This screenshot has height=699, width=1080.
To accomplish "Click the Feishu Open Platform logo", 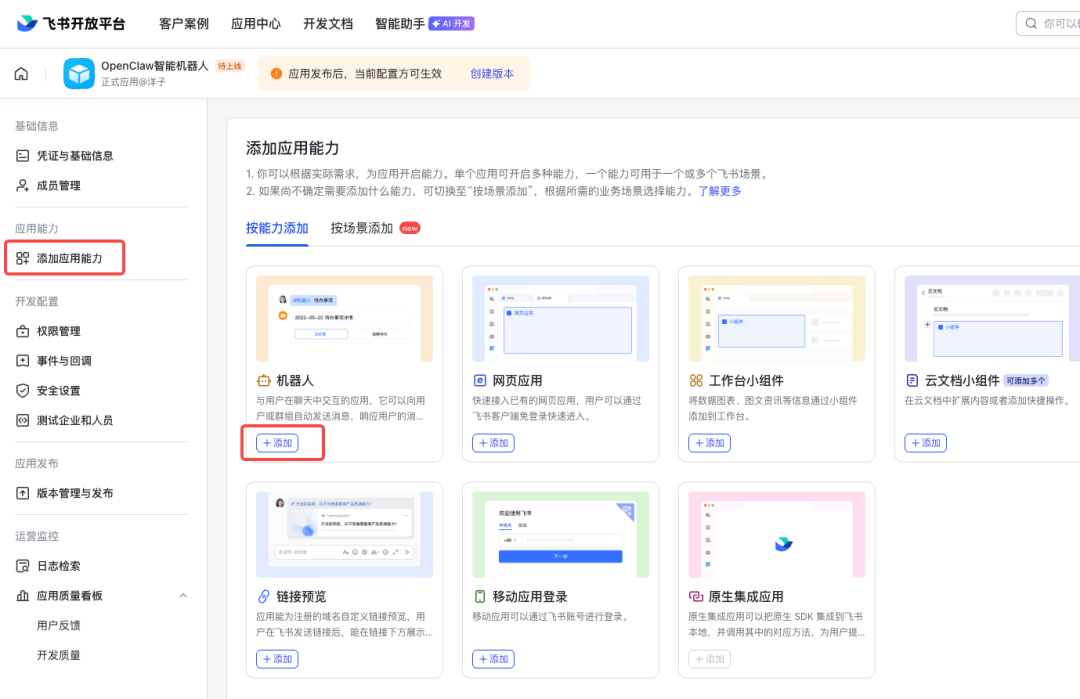I will point(70,23).
